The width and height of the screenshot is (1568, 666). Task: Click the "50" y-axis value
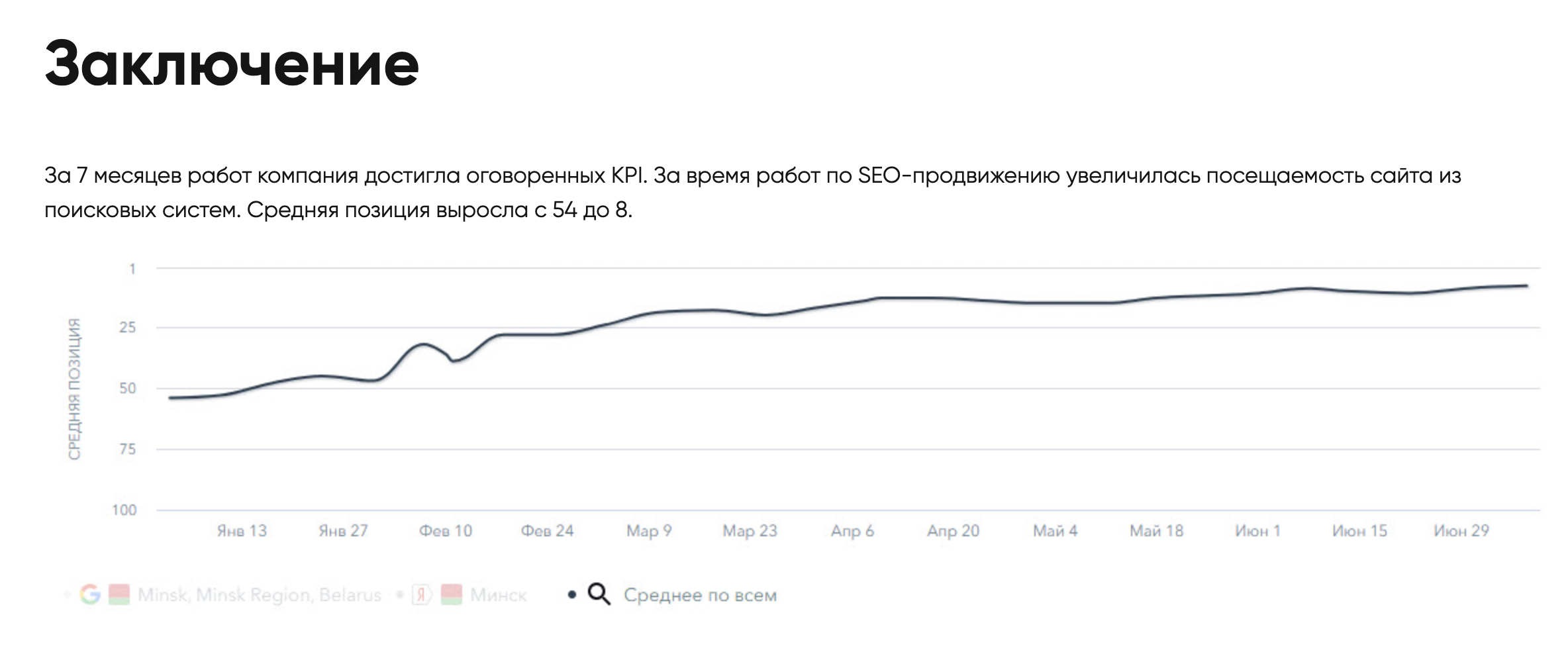127,389
